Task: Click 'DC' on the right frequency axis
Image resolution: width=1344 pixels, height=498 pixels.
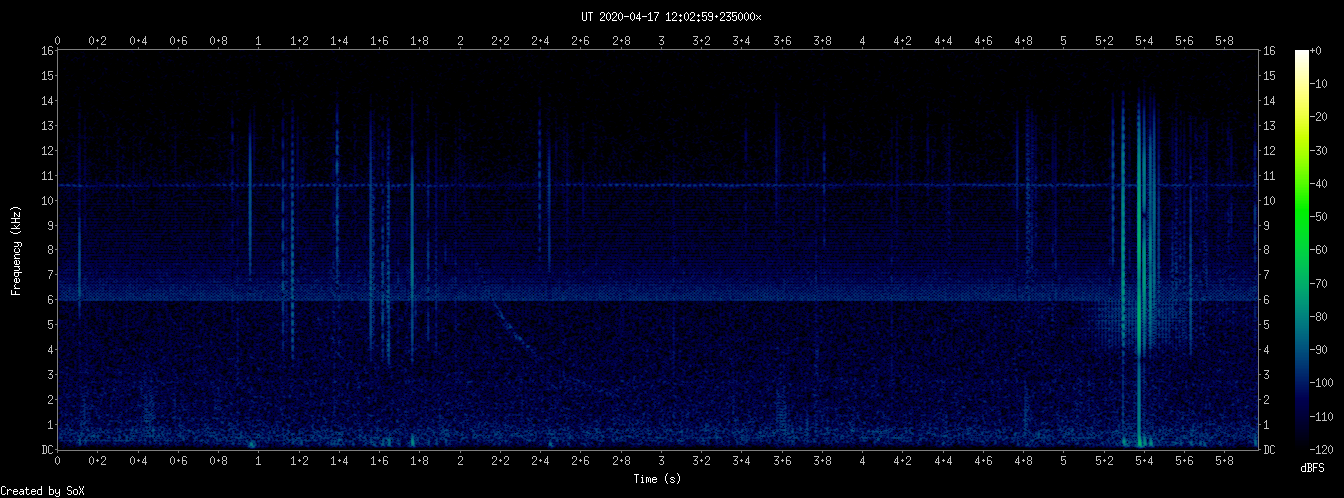Action: point(1270,449)
